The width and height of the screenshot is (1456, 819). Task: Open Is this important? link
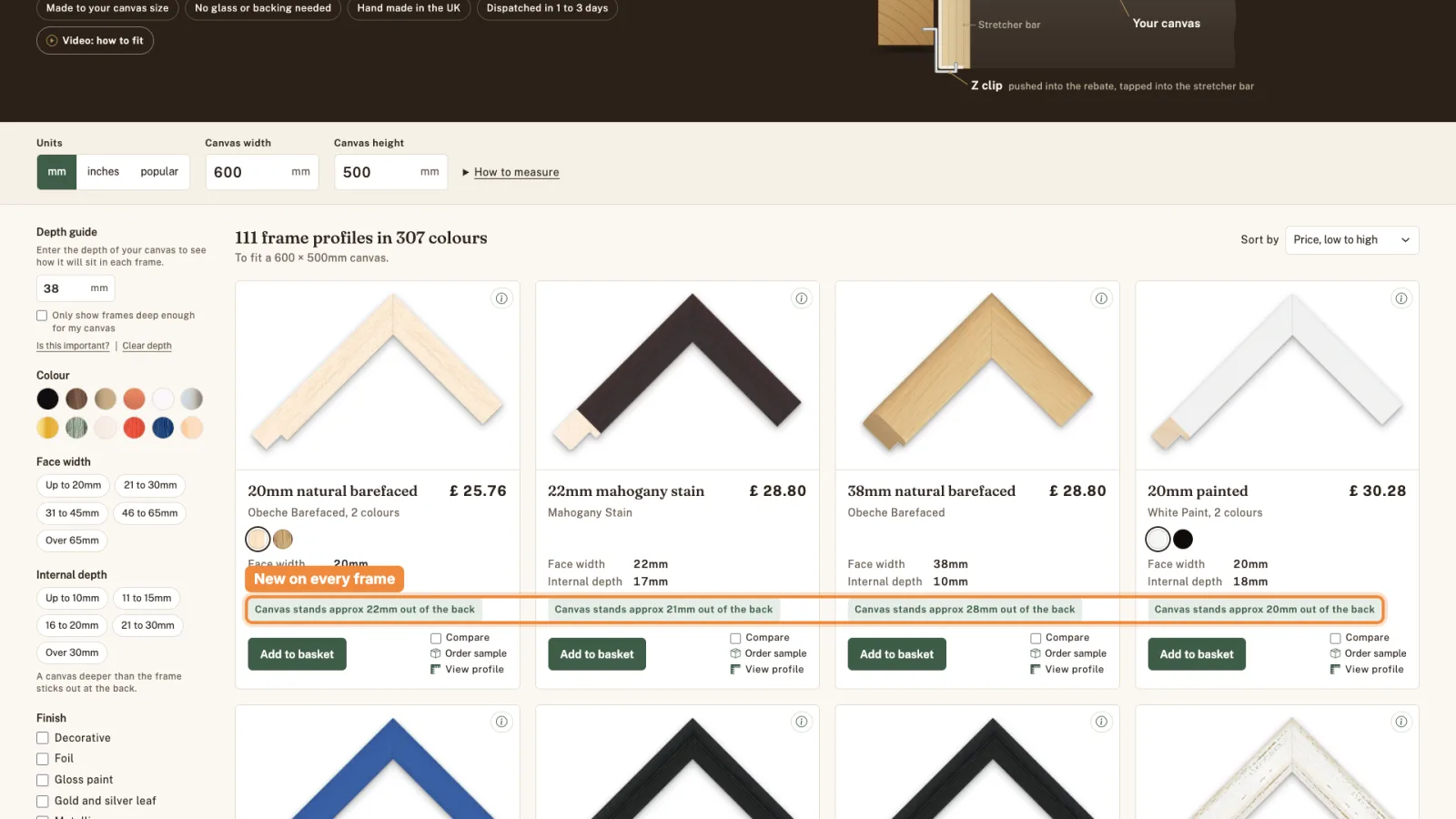click(73, 346)
